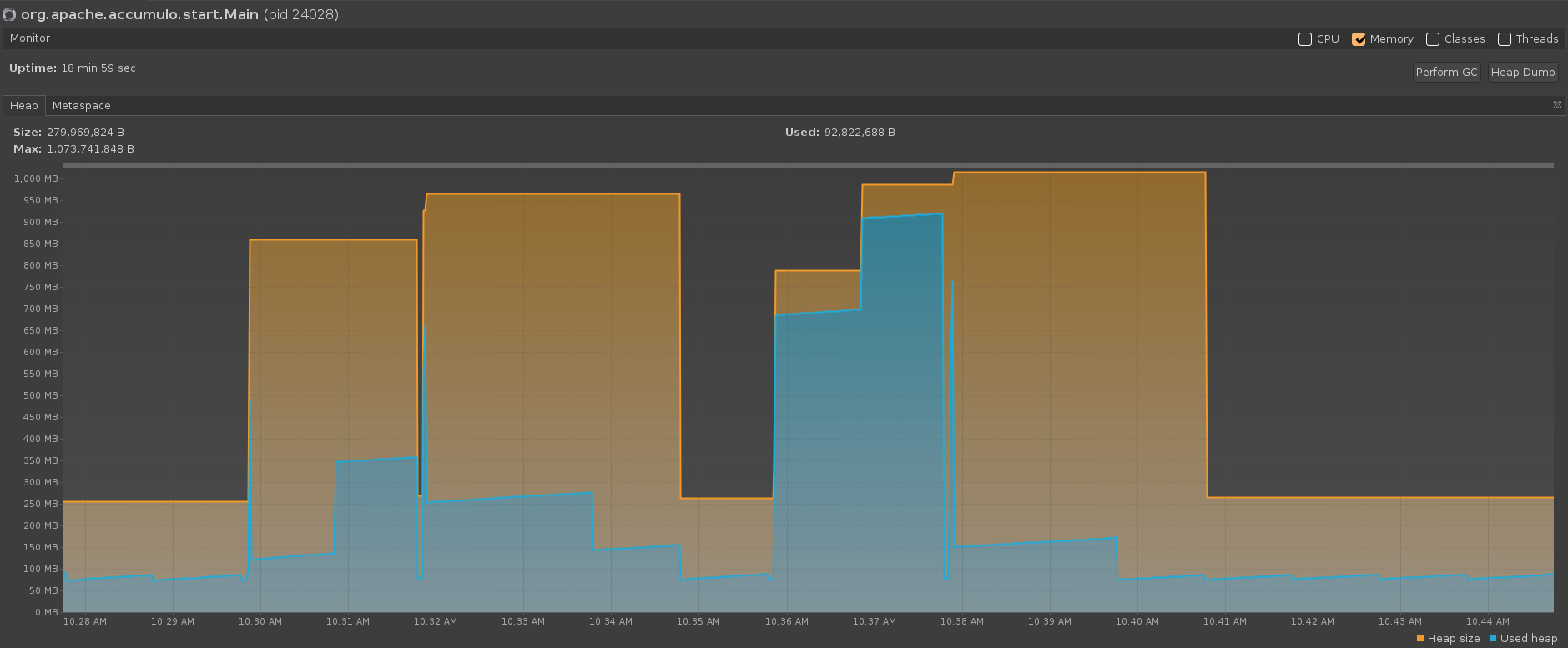Turn on the Threads checkbox

(1505, 39)
